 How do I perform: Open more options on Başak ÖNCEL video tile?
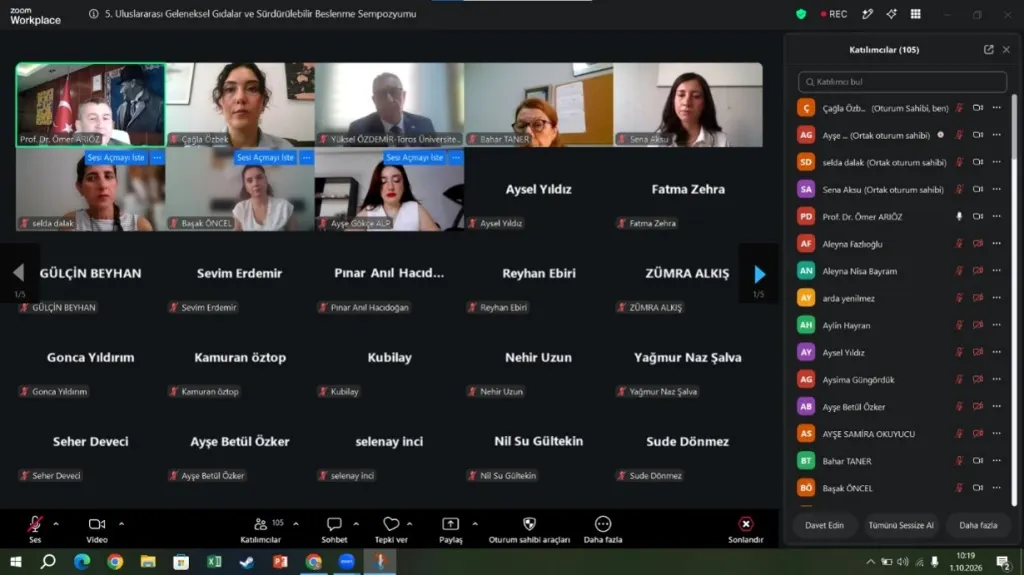coord(307,157)
